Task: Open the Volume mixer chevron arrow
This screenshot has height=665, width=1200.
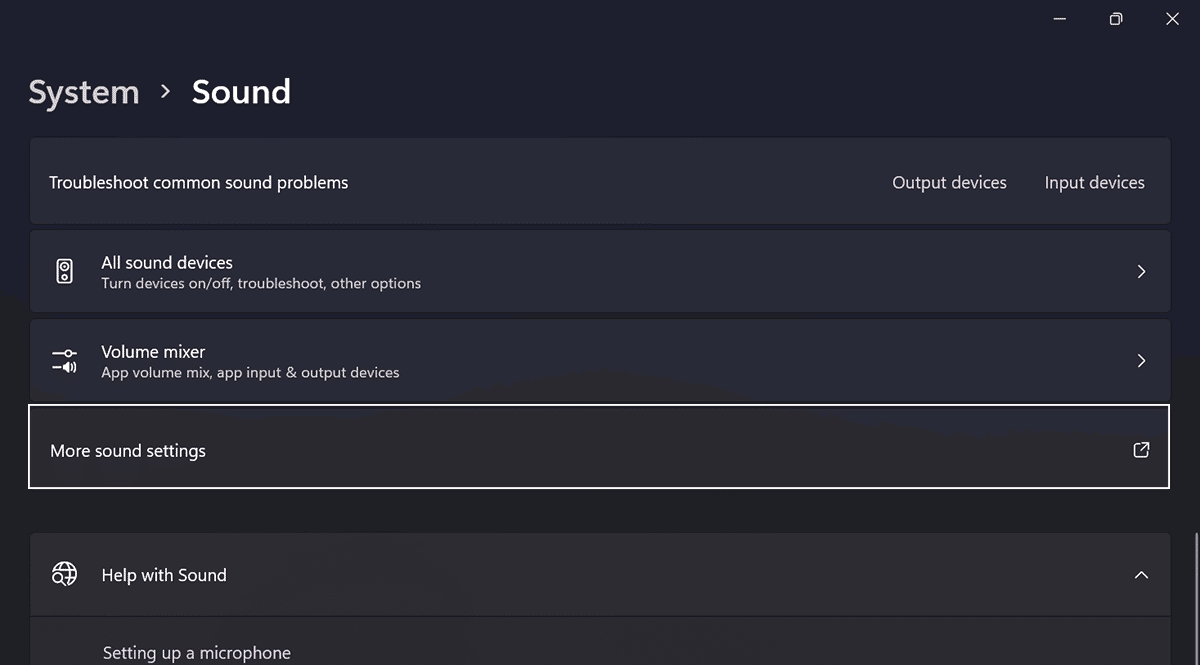Action: [x=1141, y=361]
